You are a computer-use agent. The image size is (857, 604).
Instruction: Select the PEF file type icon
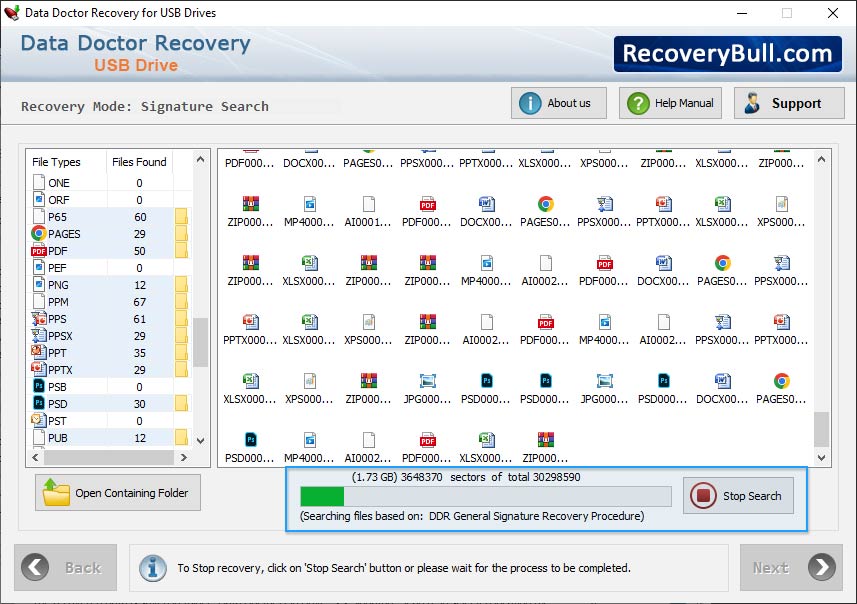39,268
